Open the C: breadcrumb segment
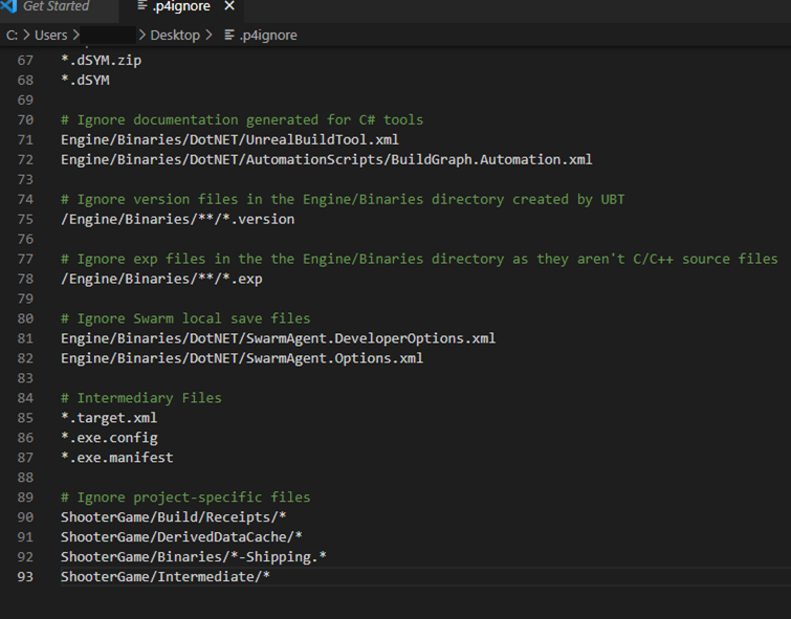The height and width of the screenshot is (619, 791). (x=12, y=35)
